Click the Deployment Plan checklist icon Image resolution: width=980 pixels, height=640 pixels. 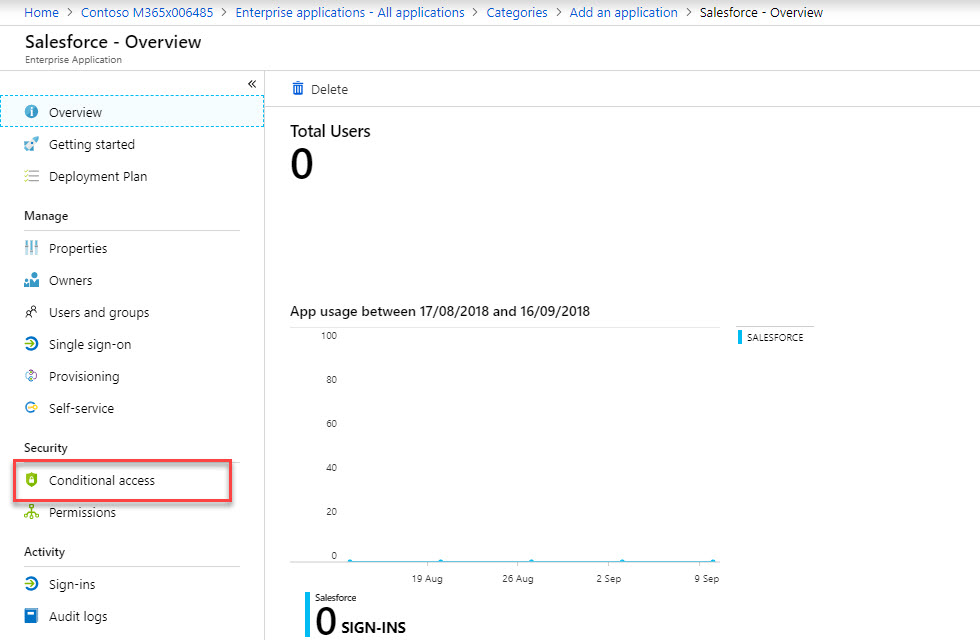coord(31,176)
